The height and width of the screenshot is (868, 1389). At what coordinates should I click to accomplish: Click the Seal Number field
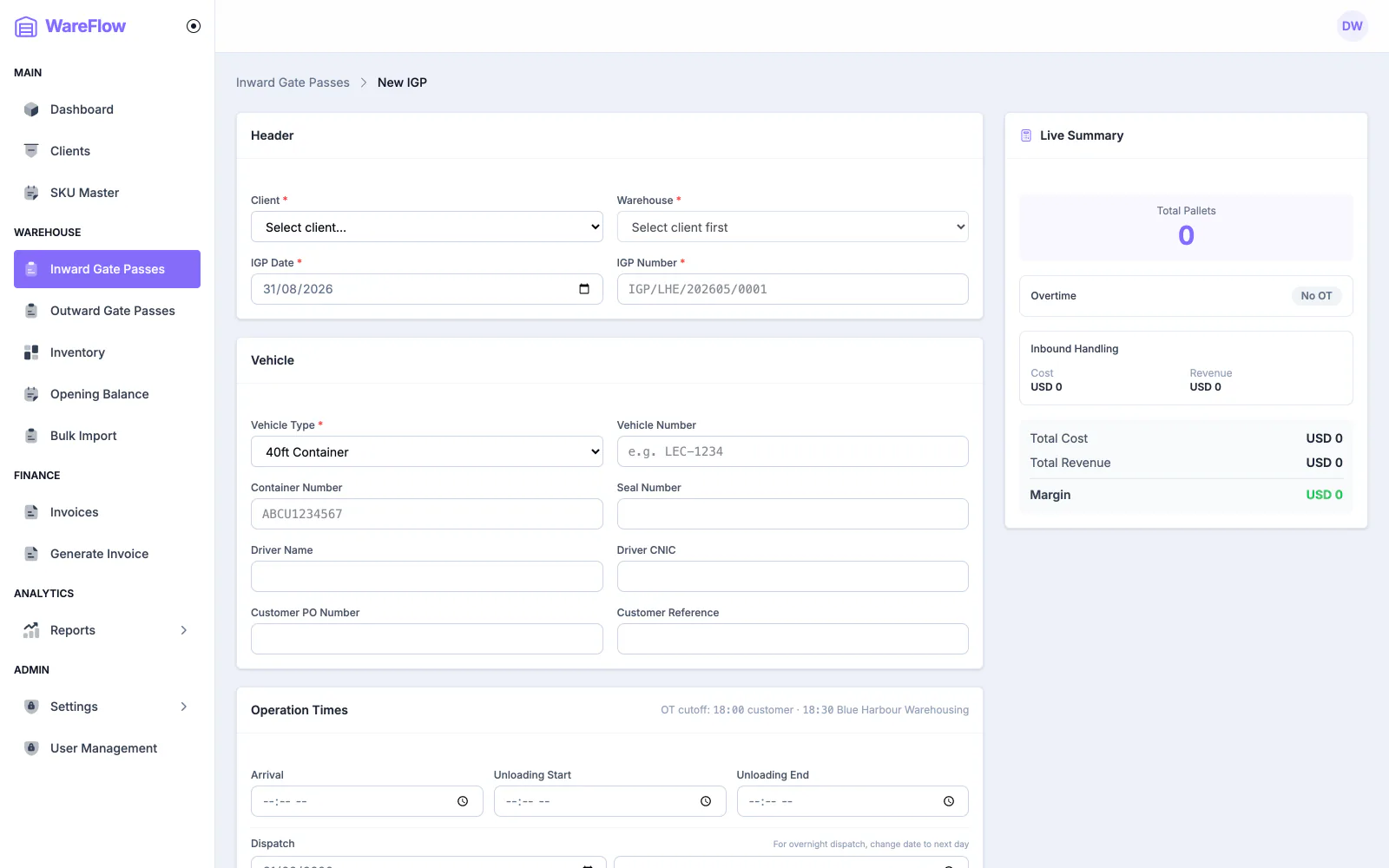(x=793, y=514)
